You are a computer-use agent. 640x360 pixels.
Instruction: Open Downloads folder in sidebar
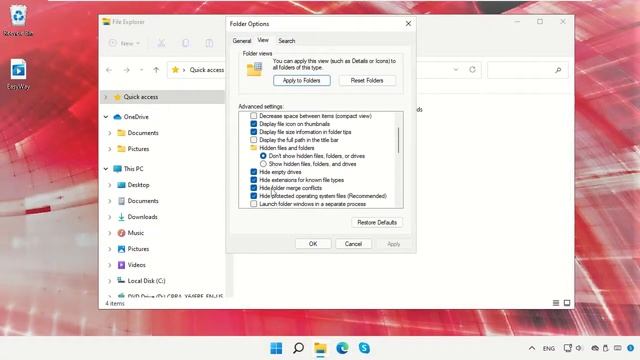click(142, 217)
